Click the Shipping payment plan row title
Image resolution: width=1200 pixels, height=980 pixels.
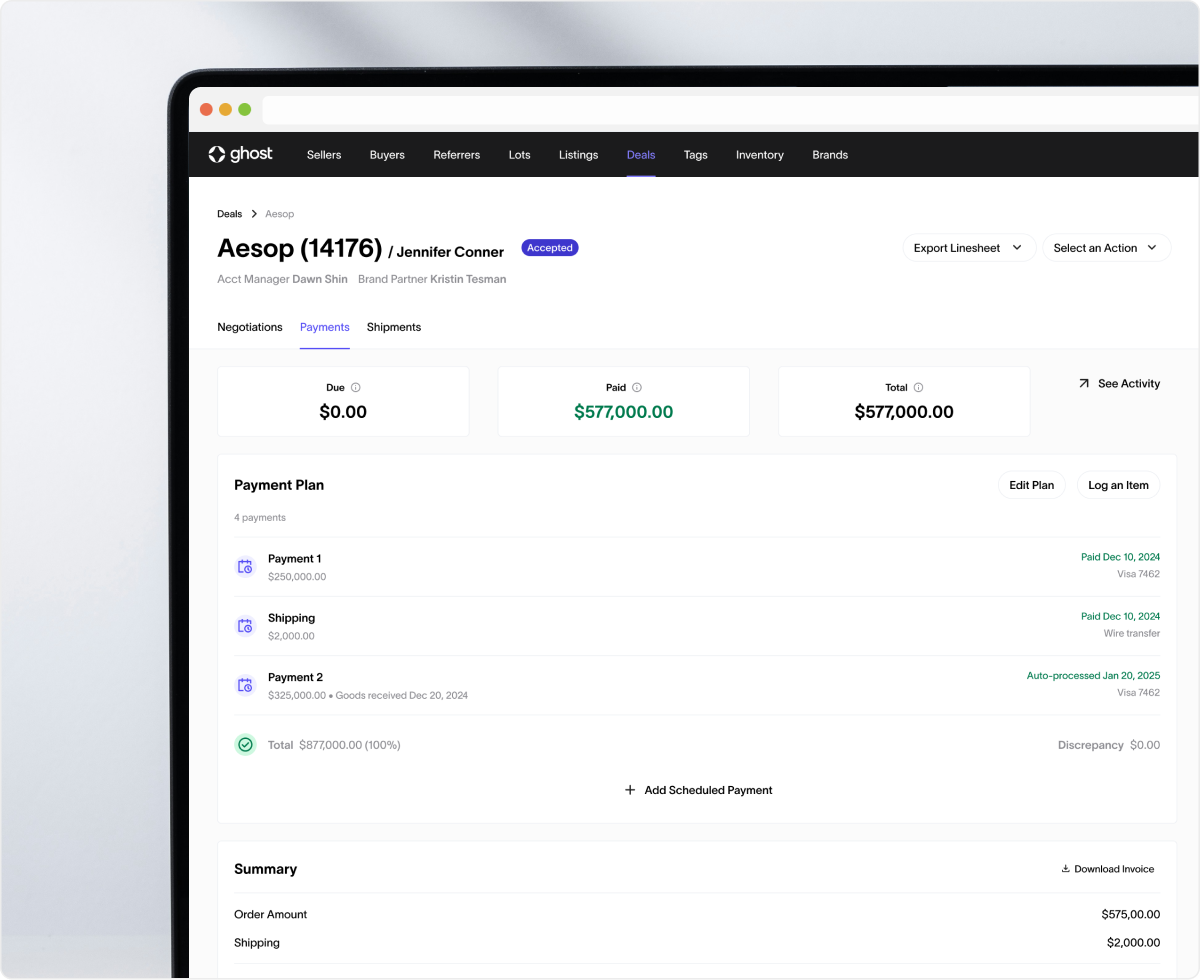(291, 618)
